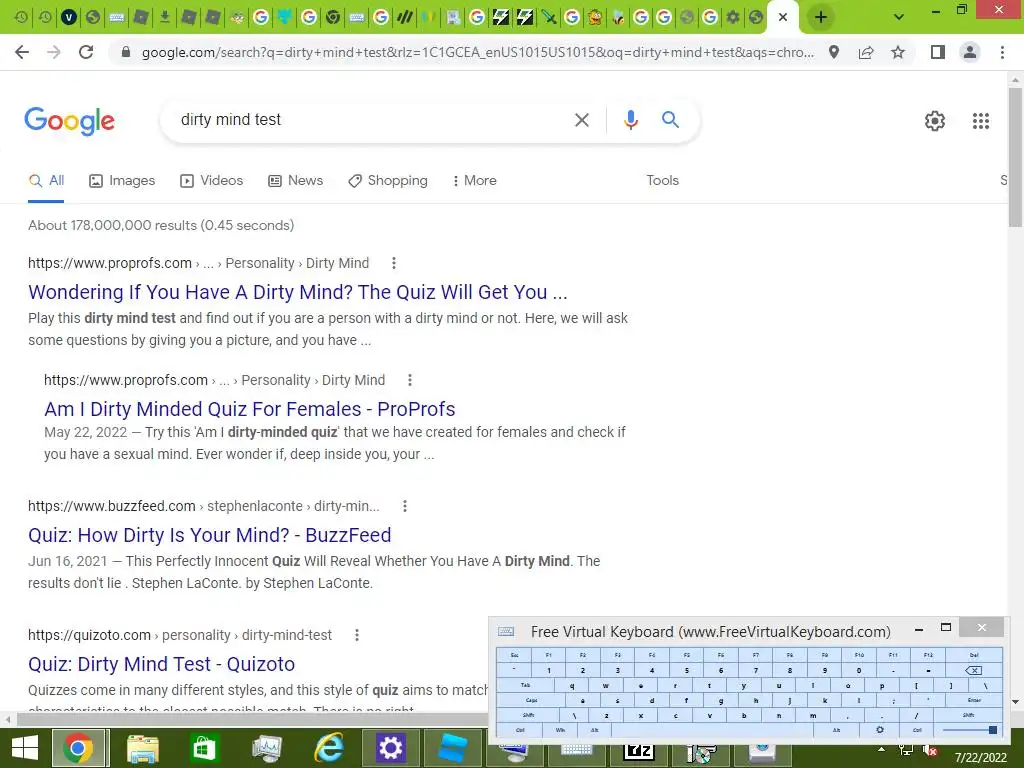Switch to the Videos tab
Viewport: 1024px width, 768px height.
pos(212,180)
